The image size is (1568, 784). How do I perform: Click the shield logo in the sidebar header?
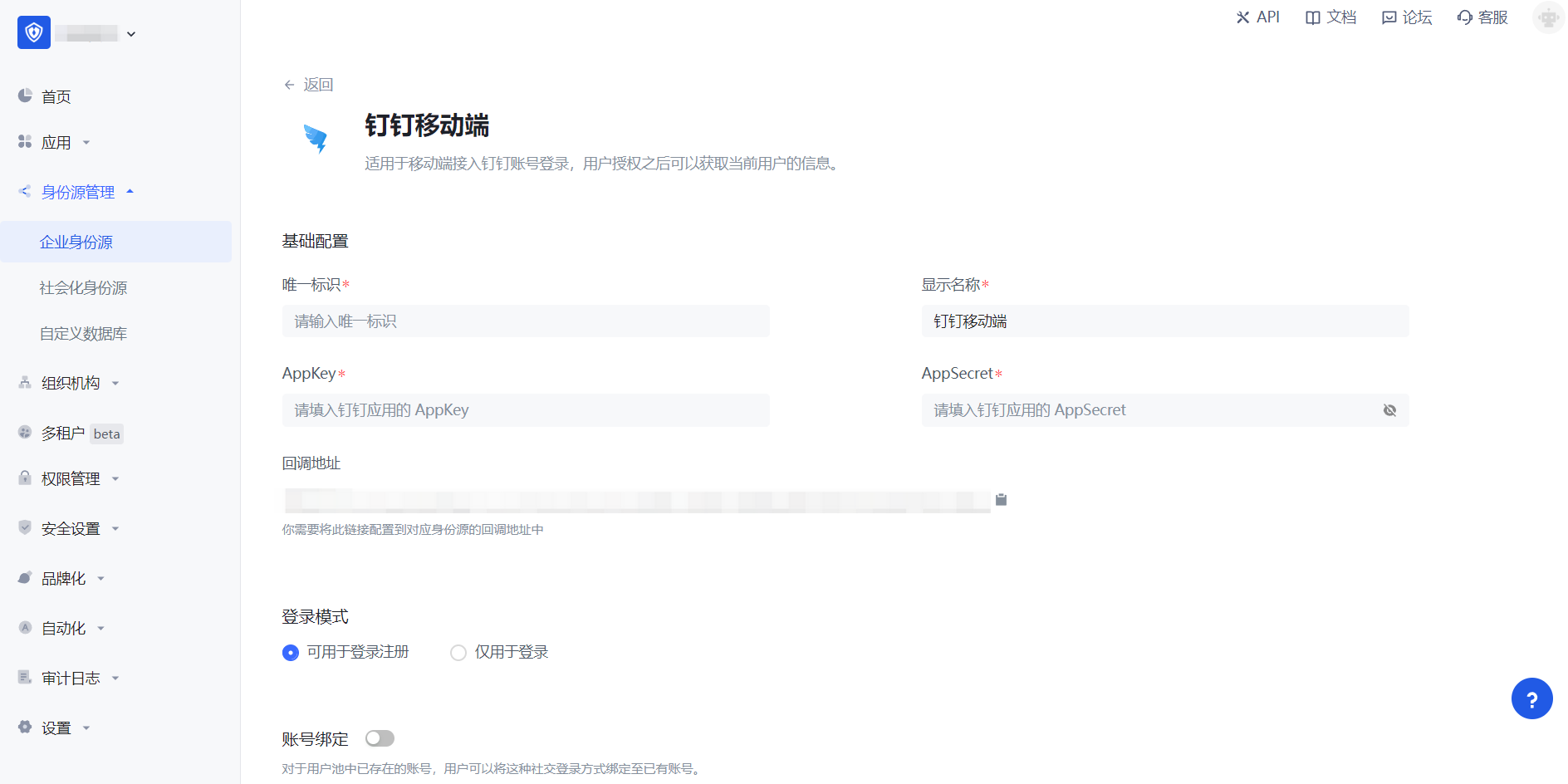pyautogui.click(x=34, y=32)
